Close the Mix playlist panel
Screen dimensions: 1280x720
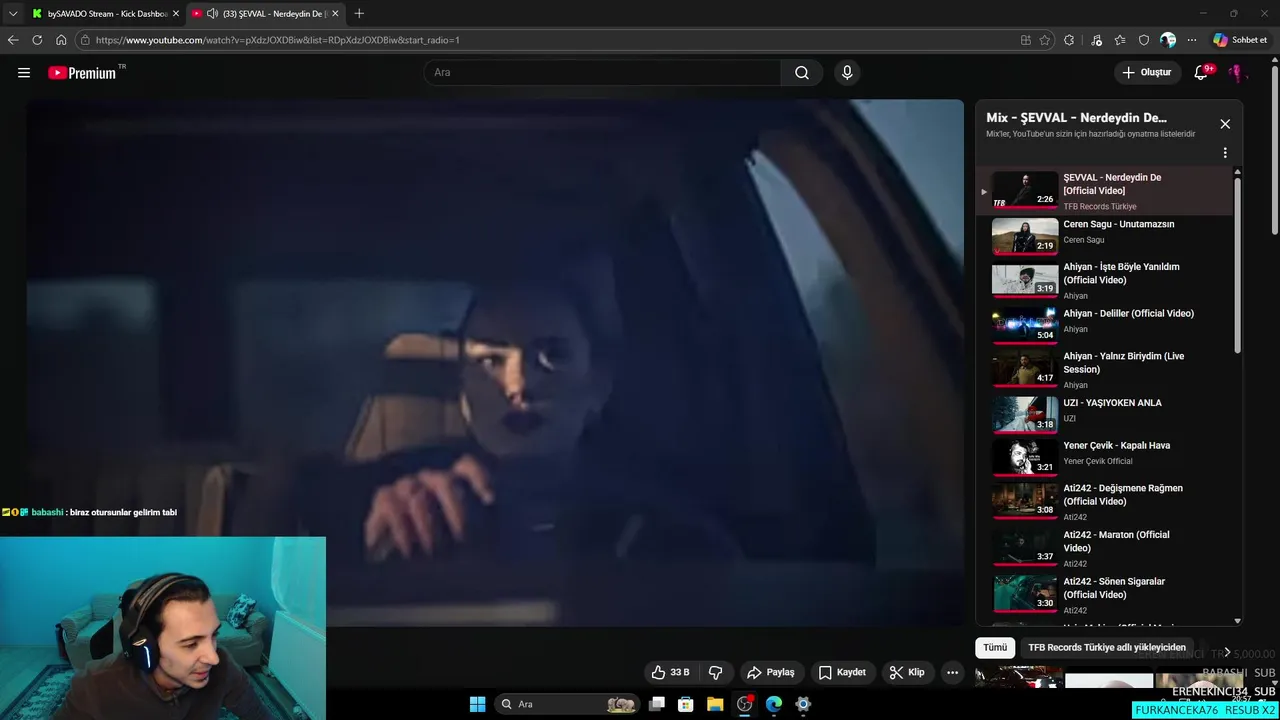pos(1225,124)
